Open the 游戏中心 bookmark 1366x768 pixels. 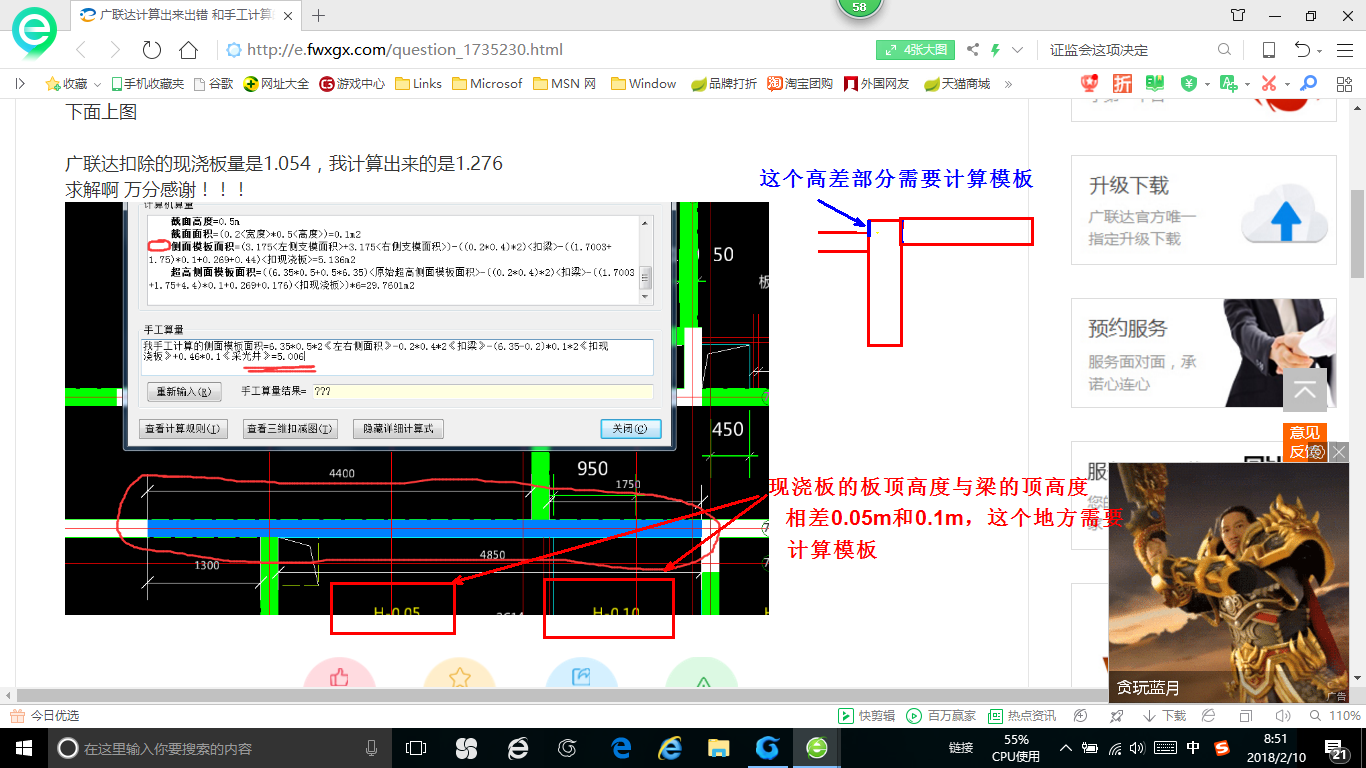tap(351, 84)
